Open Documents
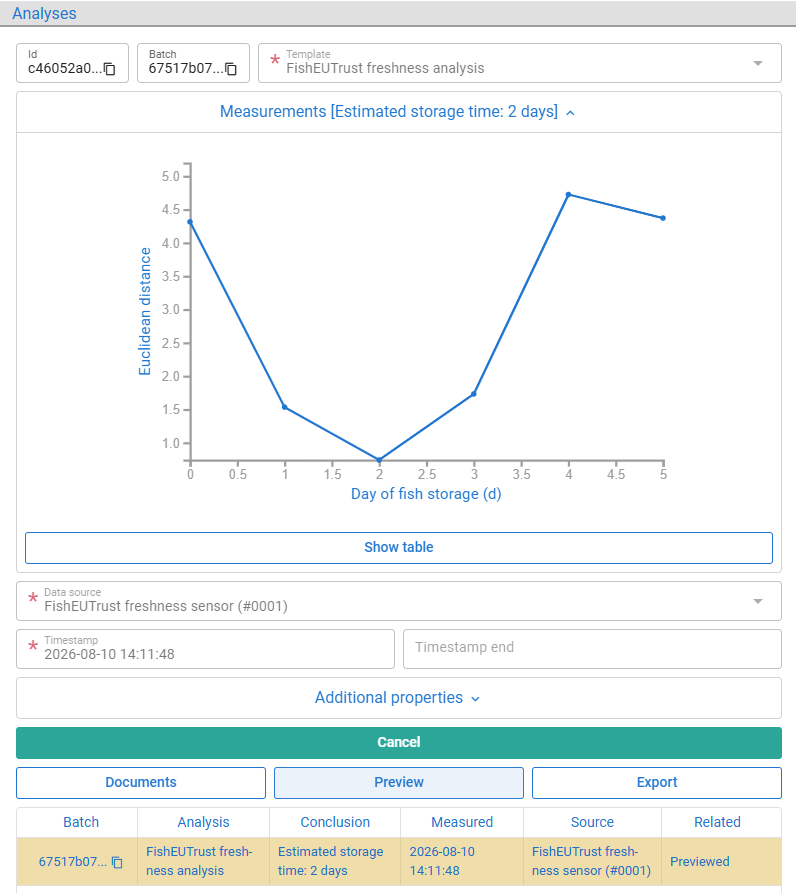796x893 pixels. pyautogui.click(x=141, y=782)
